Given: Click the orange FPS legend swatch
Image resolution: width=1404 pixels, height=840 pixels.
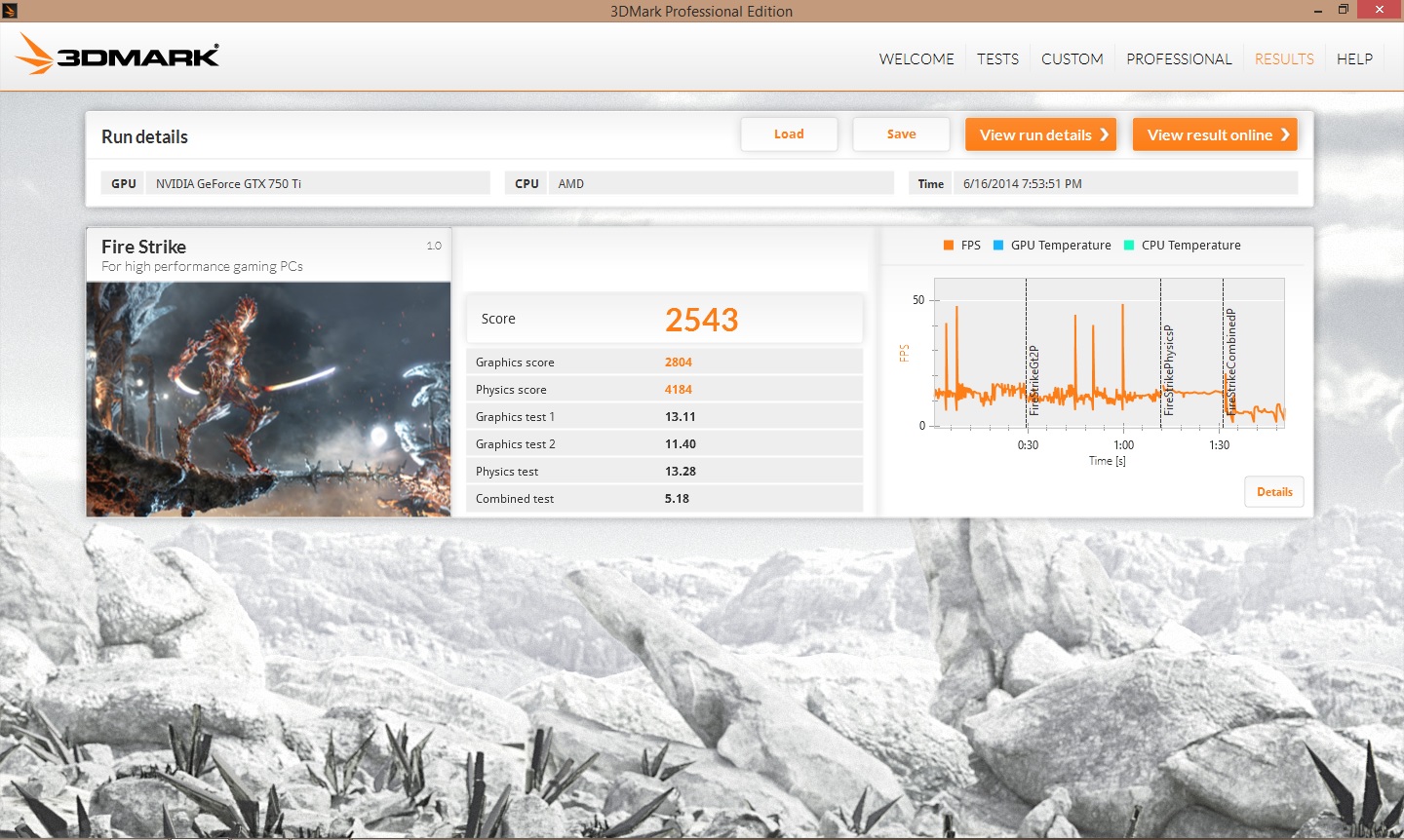Looking at the screenshot, I should click(x=949, y=246).
